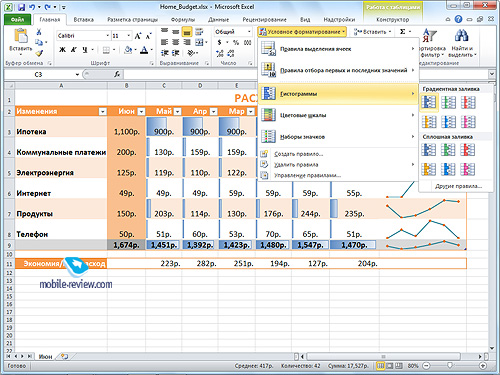Open the Find and Select binoculars icon

462,35
